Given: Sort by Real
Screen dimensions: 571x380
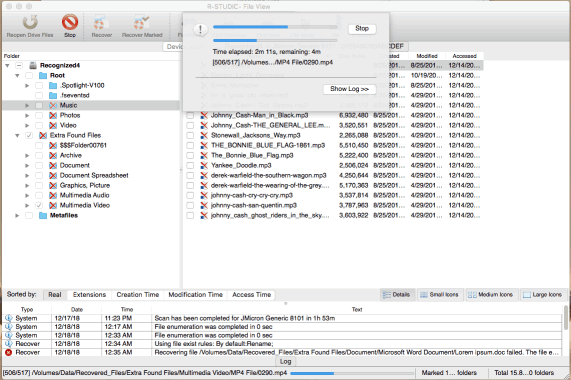Looking at the screenshot, I should point(55,295).
